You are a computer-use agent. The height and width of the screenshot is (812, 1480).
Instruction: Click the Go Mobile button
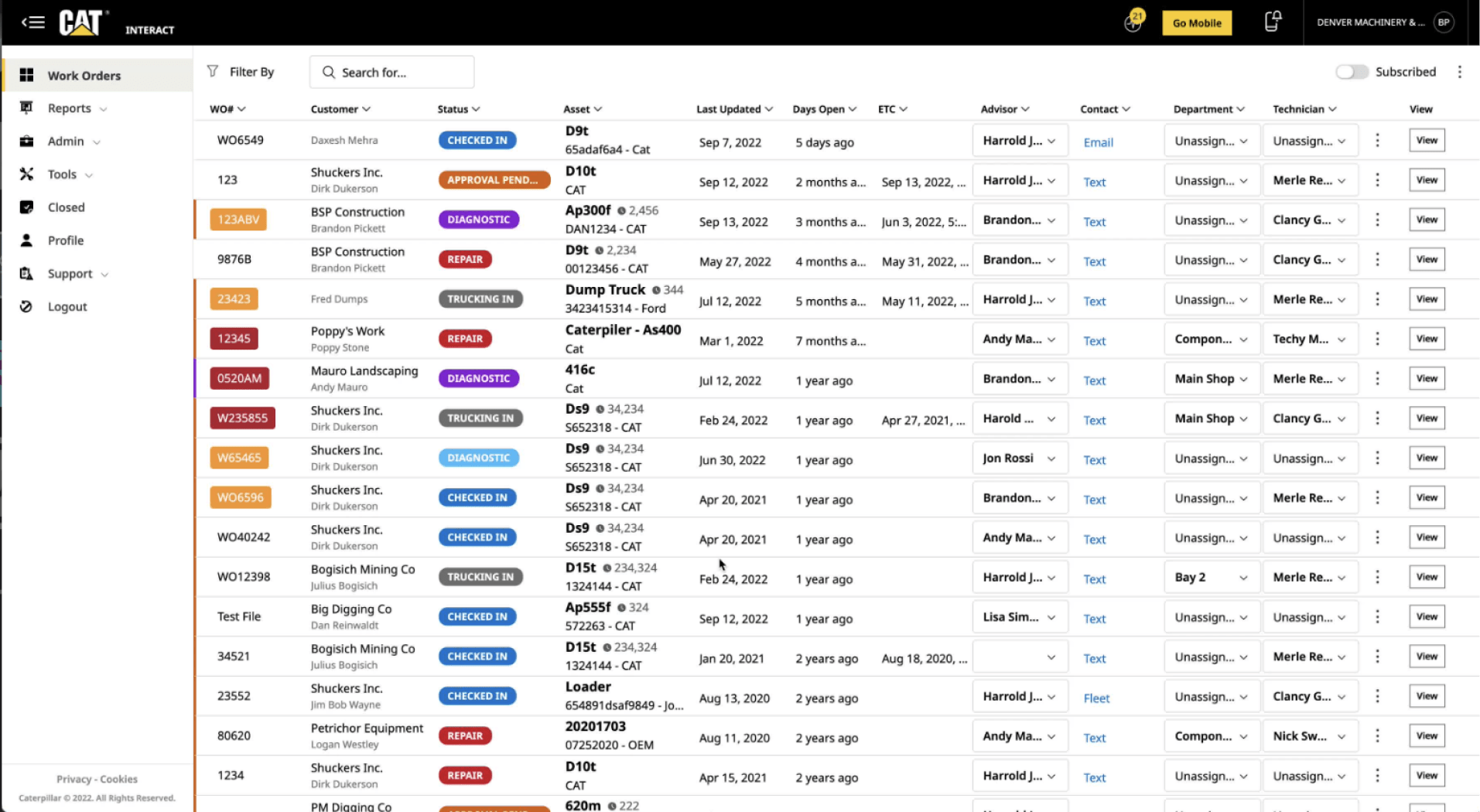(1197, 22)
